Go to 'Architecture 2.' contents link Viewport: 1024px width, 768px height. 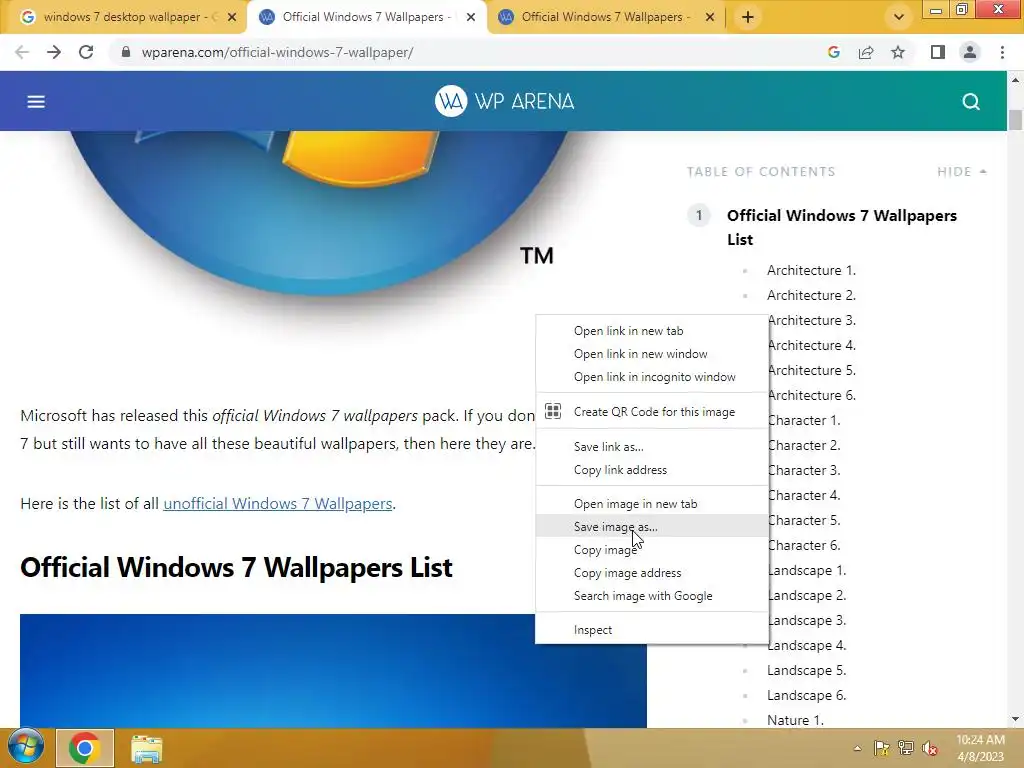[811, 295]
